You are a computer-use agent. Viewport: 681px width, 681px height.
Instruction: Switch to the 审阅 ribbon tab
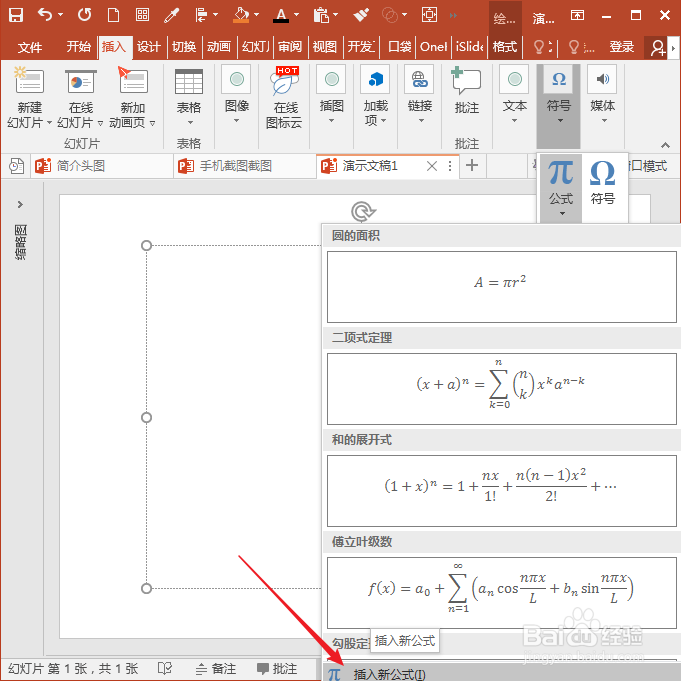[290, 46]
